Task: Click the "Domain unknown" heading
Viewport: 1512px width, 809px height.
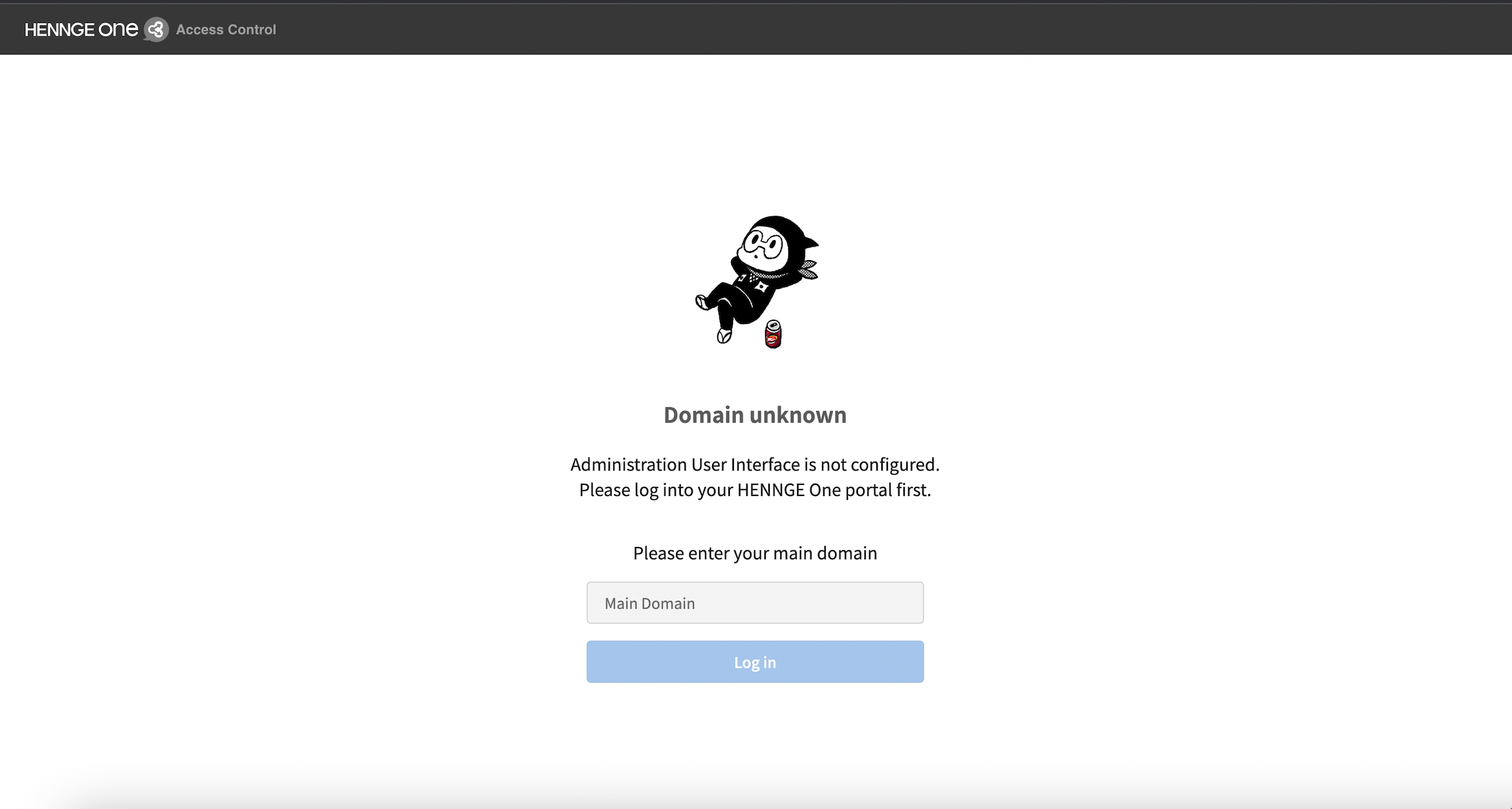Action: pos(755,415)
